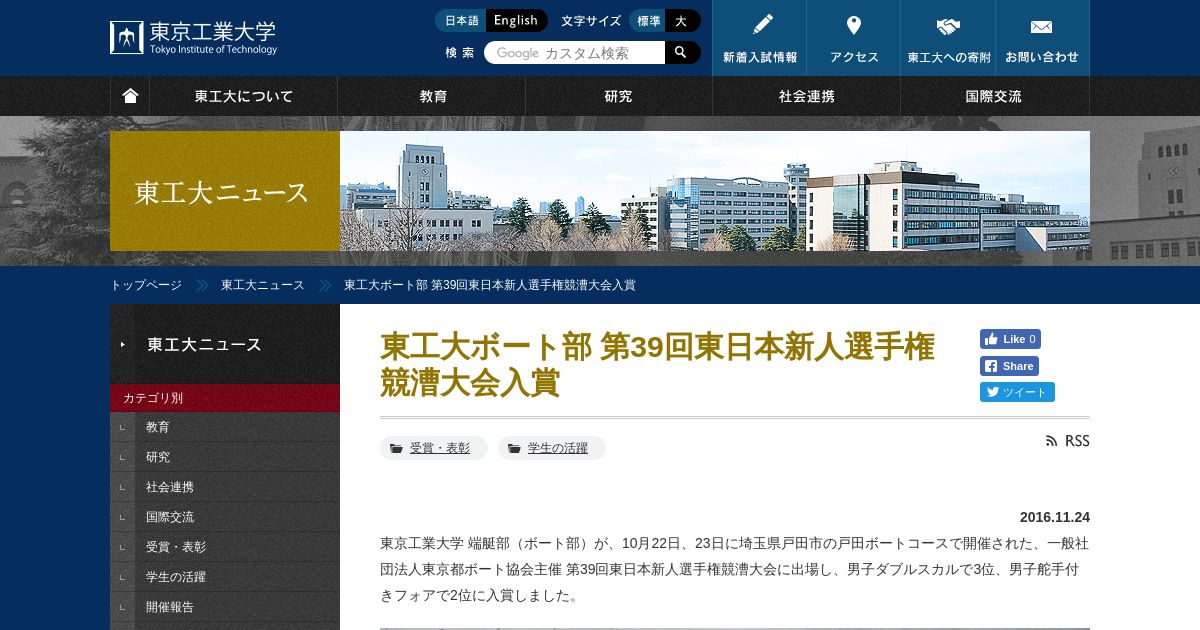Open 東工大ニュース sidebar heading

click(x=225, y=344)
